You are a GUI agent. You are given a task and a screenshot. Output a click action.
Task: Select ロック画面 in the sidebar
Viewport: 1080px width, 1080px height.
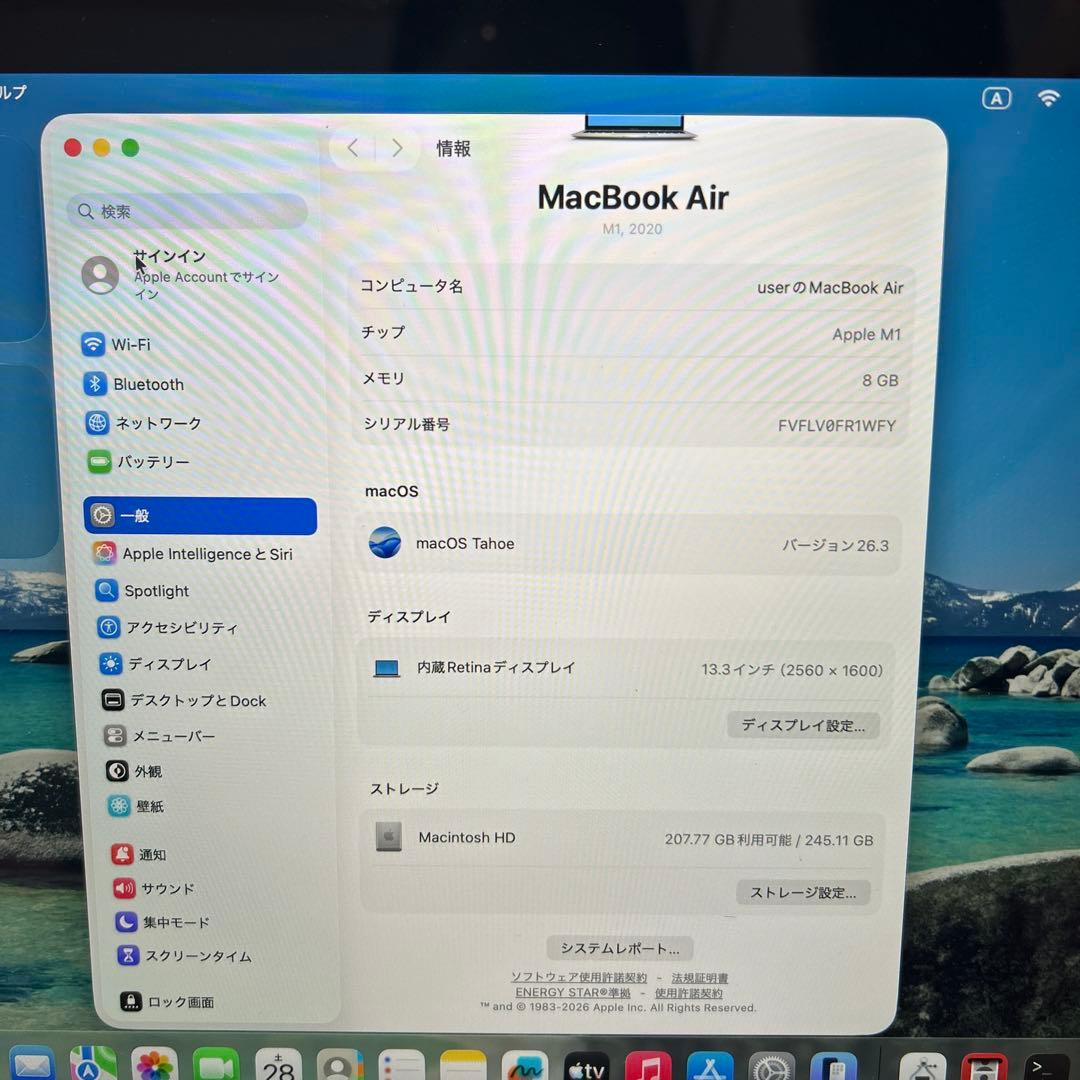pos(167,1001)
